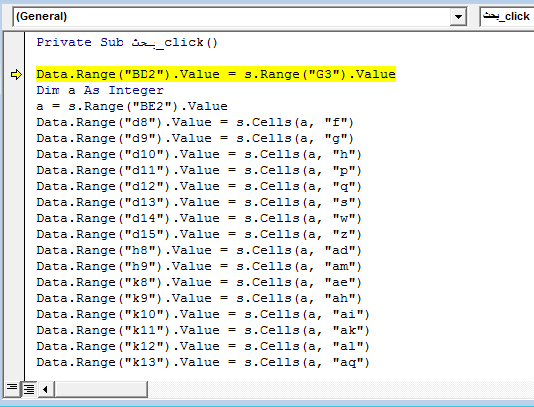Click margin beside a = s.Range("BE2") to set breakpoint
Image resolution: width=534 pixels, height=407 pixels.
click(x=14, y=106)
